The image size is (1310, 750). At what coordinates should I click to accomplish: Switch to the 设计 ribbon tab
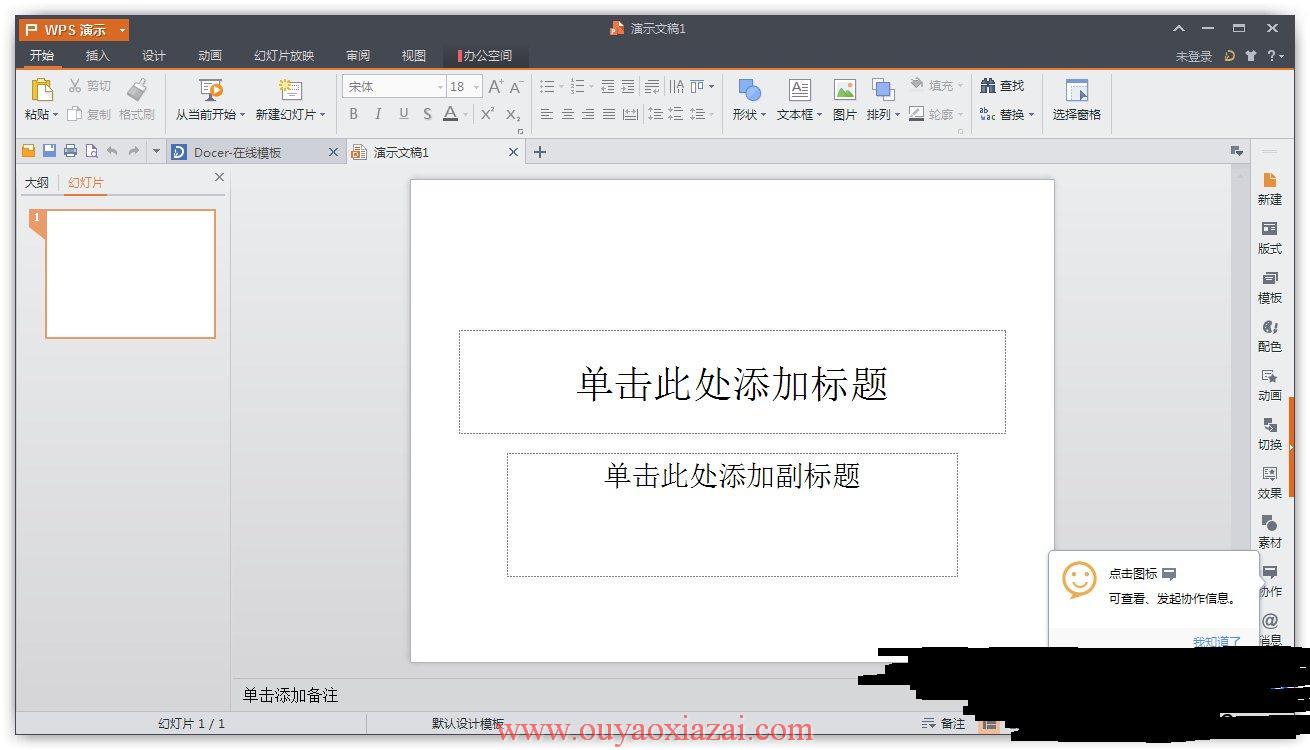click(154, 56)
